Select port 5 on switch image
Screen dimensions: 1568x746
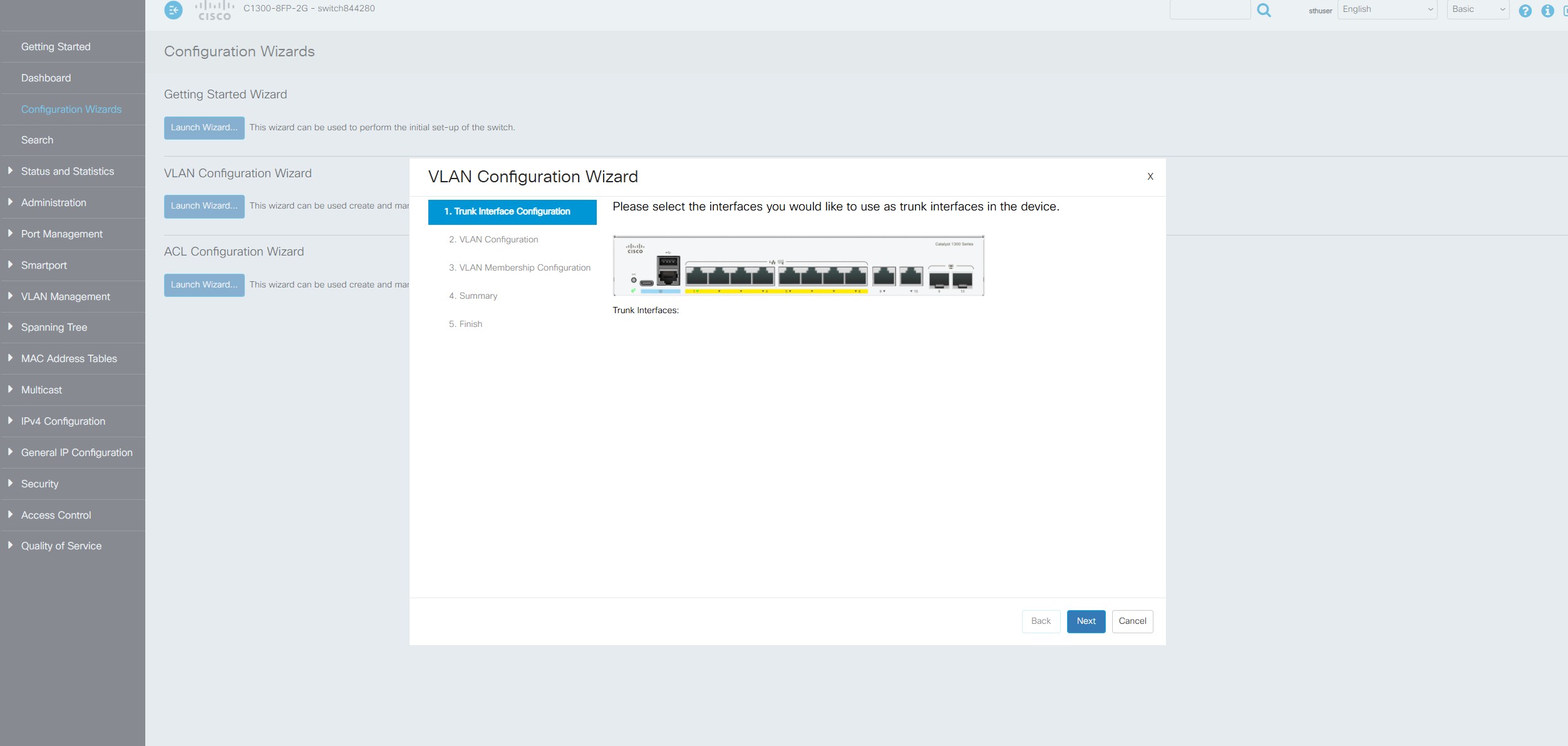click(x=790, y=276)
